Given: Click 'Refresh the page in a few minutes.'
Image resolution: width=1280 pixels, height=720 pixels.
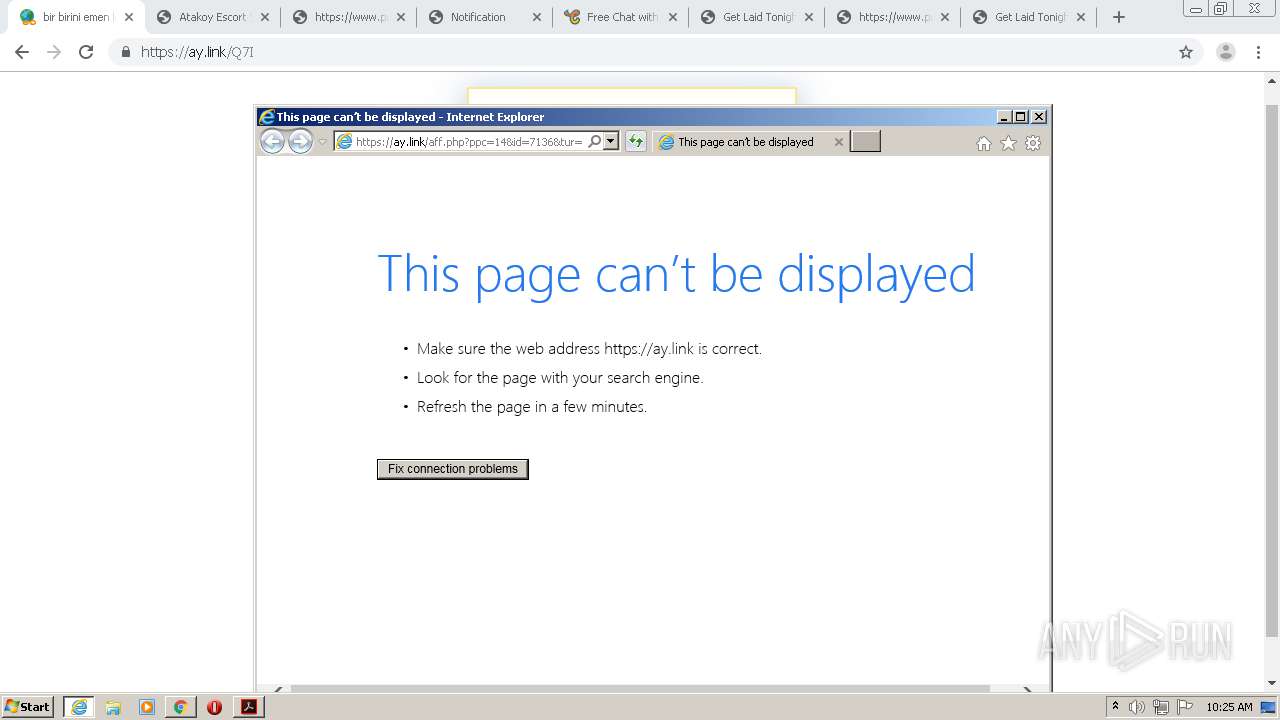Looking at the screenshot, I should pos(532,407).
